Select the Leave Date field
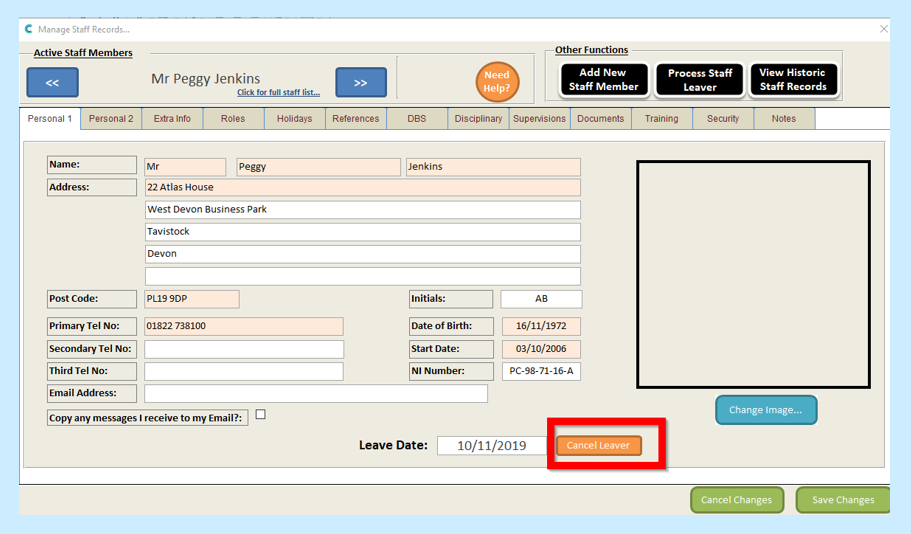Screen dimensions: 911x534 pyautogui.click(x=491, y=446)
